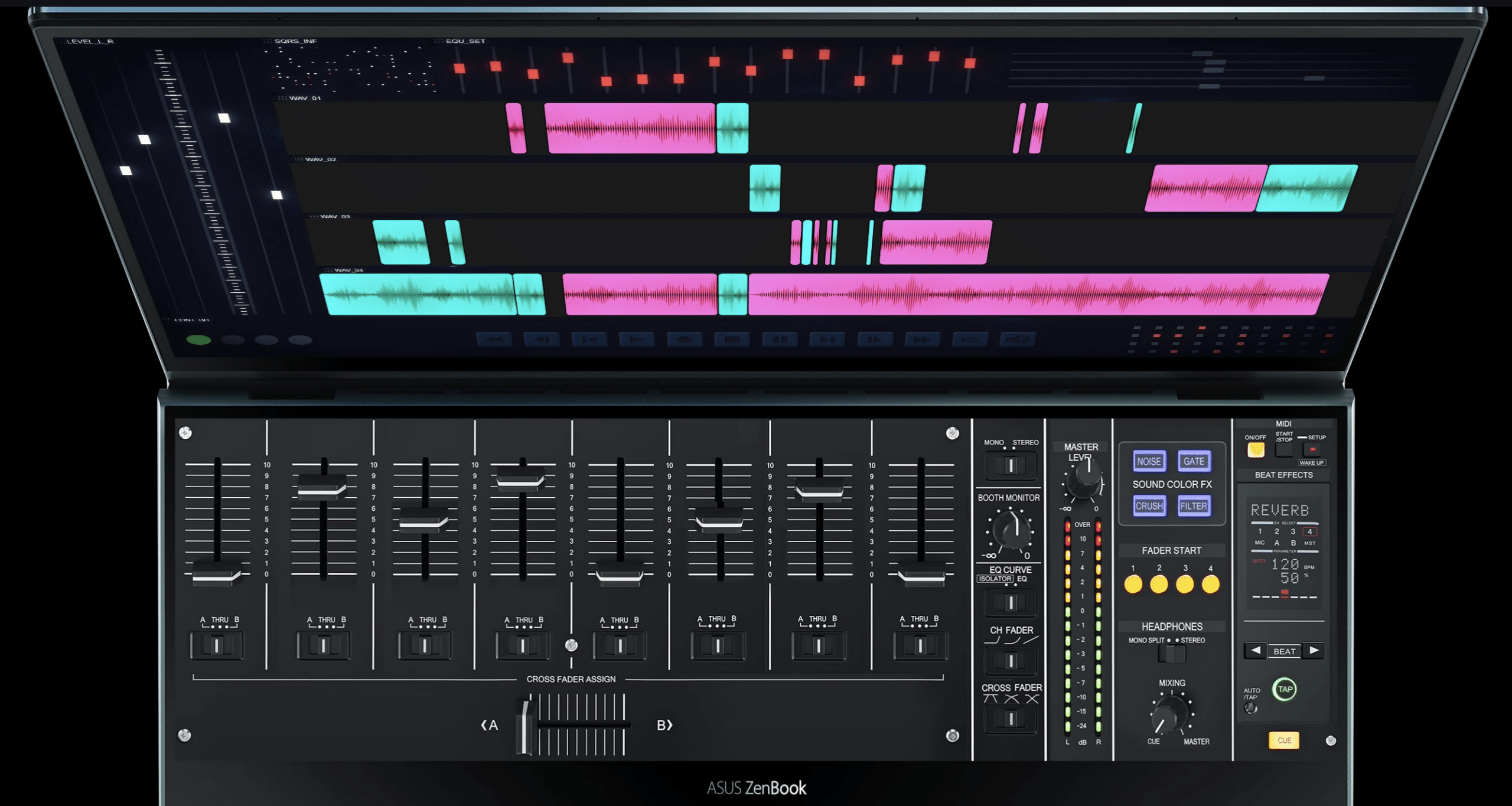Skip to end with transport button
The image size is (1512, 806).
coord(827,340)
